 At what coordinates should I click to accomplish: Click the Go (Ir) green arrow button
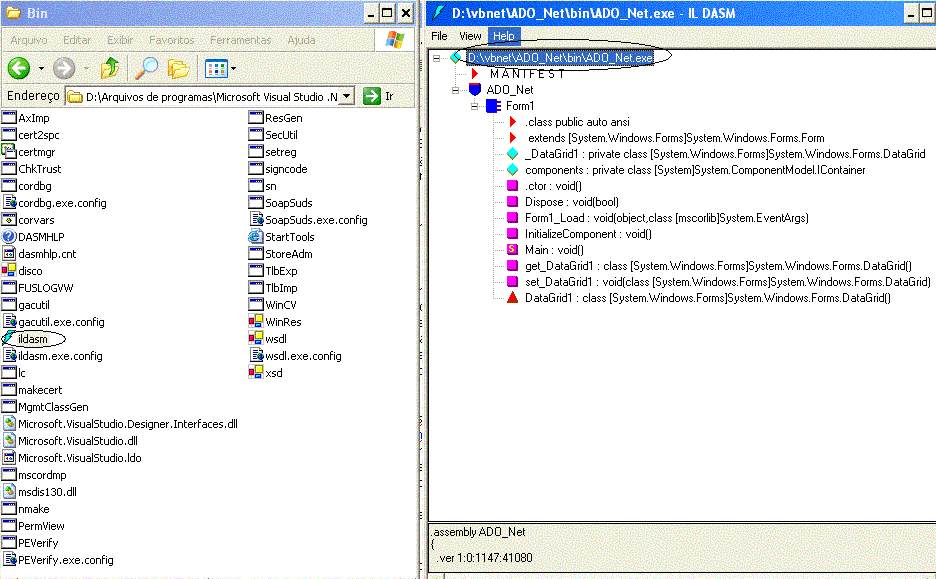[x=372, y=96]
